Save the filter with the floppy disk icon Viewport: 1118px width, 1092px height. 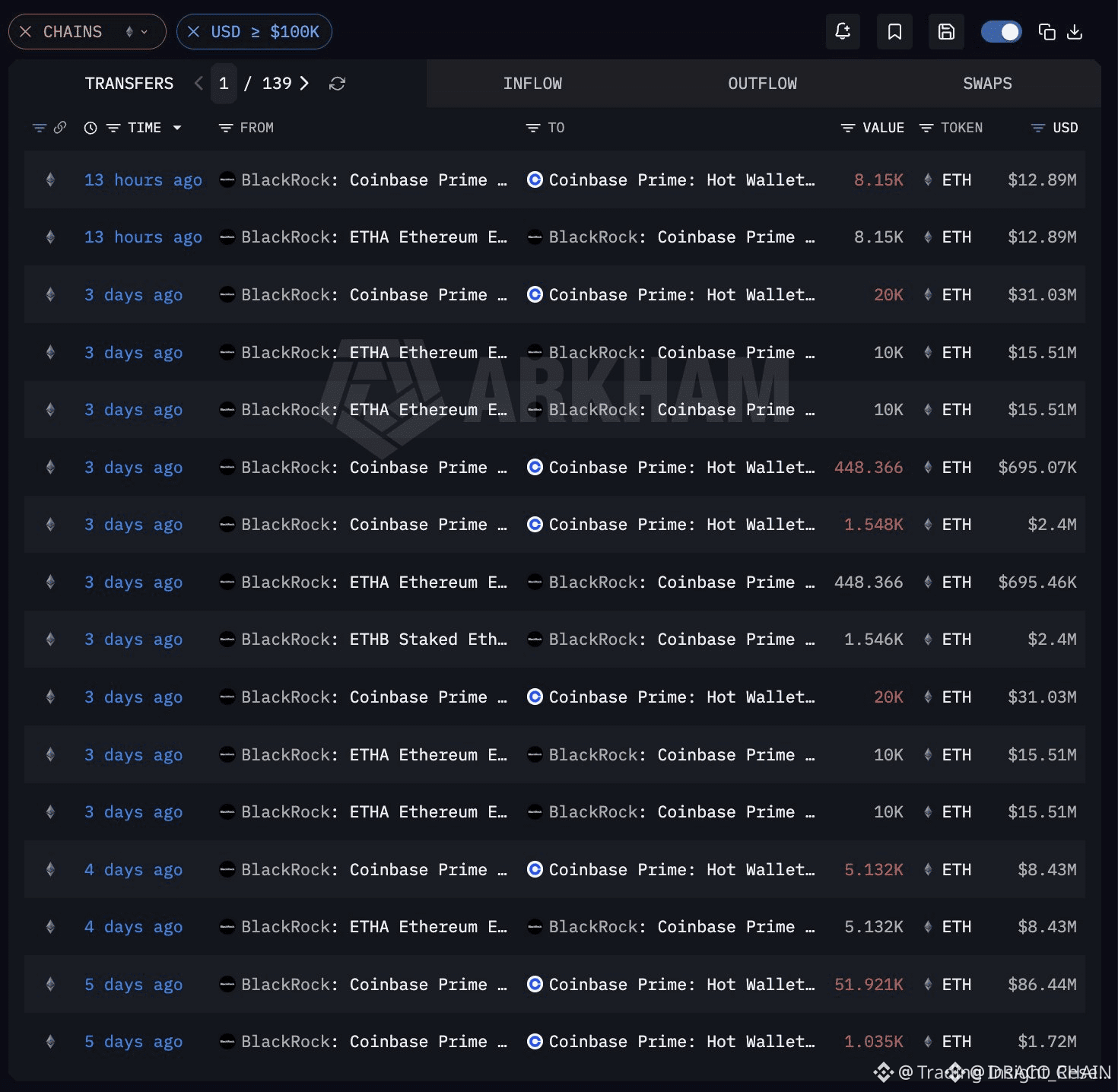click(x=946, y=31)
